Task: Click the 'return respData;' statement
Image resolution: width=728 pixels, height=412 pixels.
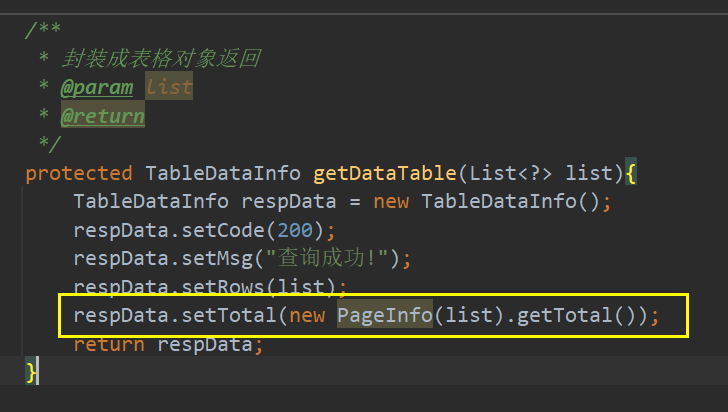Action: (x=168, y=345)
